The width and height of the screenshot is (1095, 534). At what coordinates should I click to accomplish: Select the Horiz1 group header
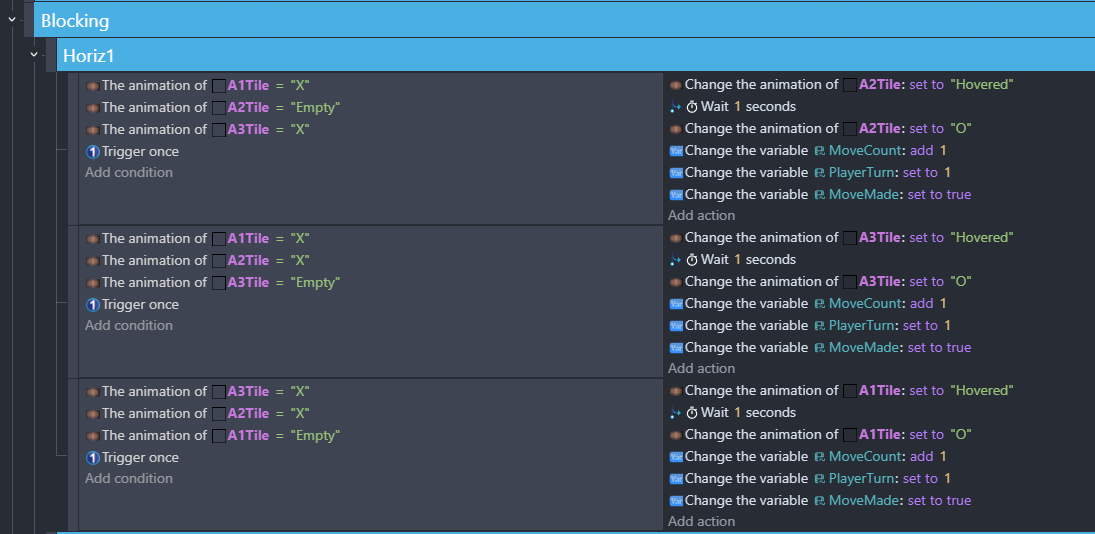click(575, 55)
